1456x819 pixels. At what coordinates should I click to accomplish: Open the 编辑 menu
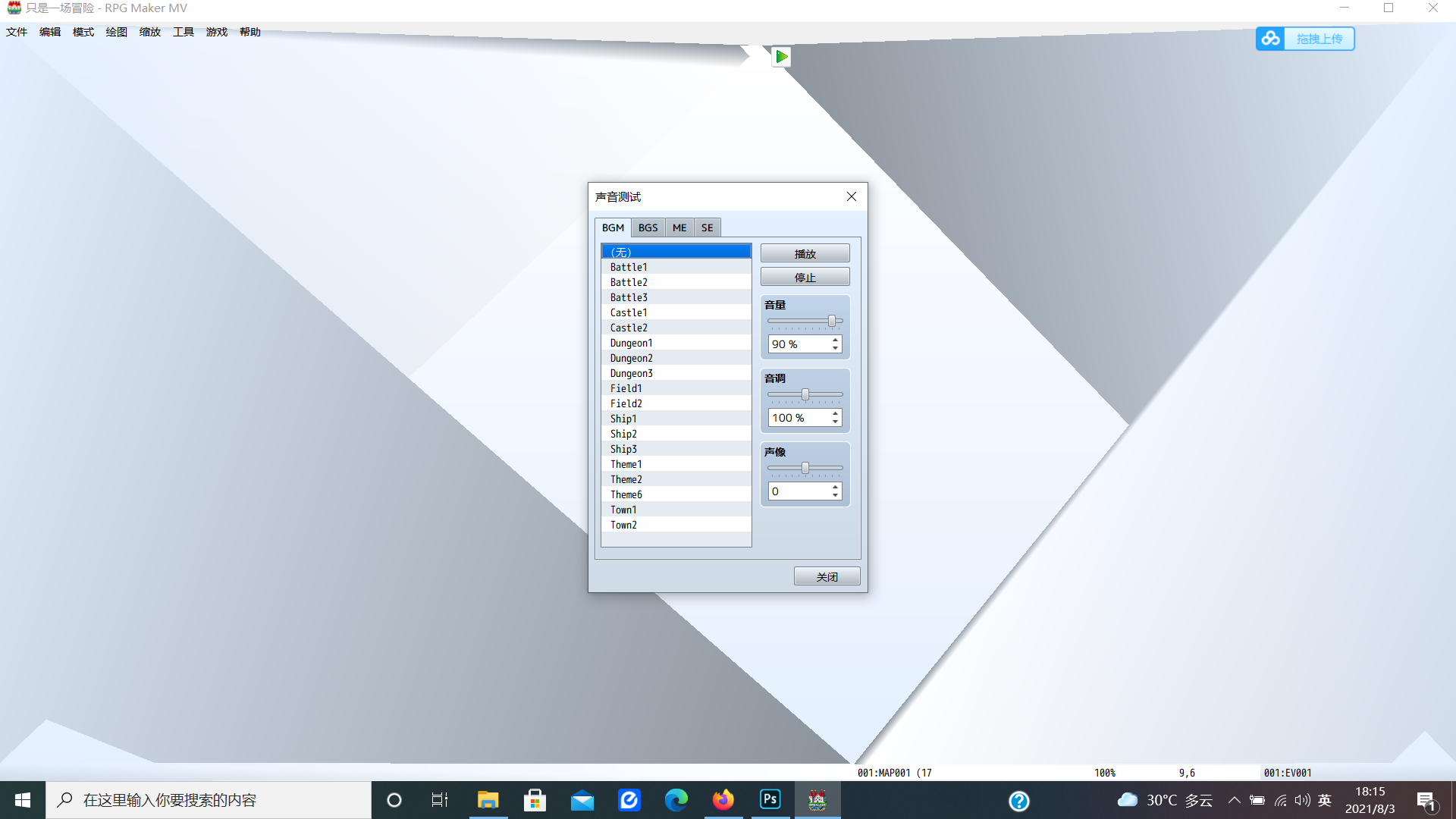tap(50, 32)
